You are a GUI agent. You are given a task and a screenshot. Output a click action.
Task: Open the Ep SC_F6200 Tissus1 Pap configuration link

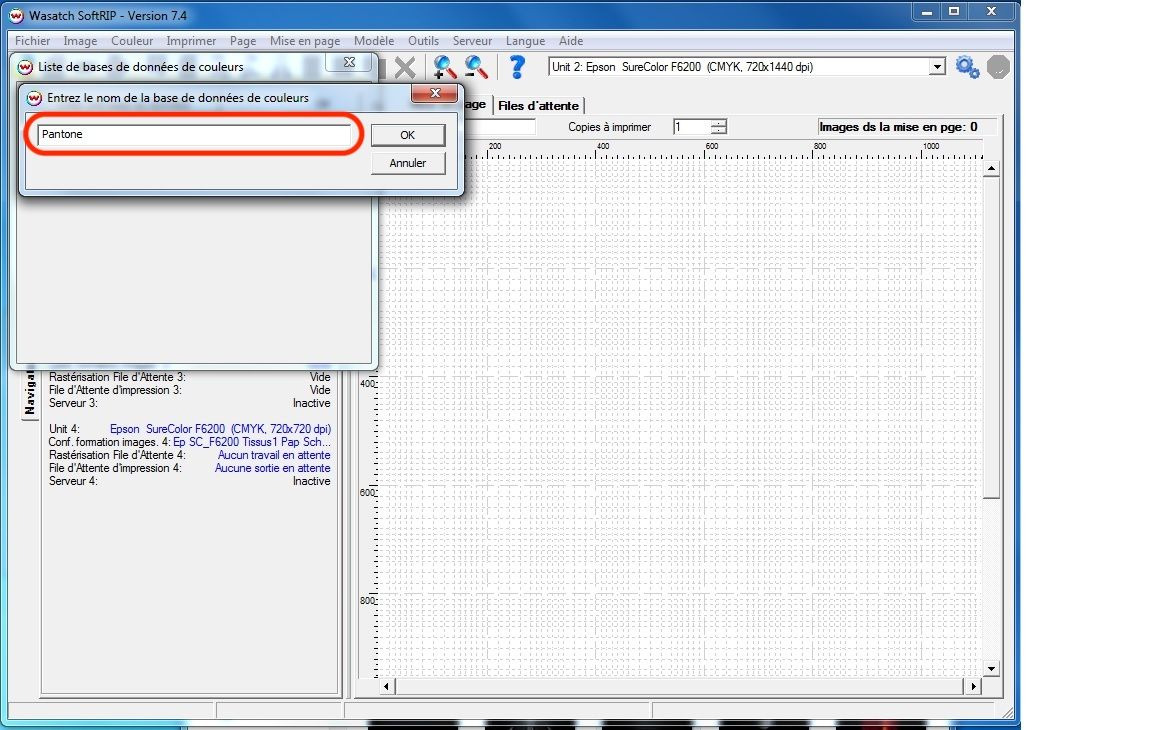[x=251, y=442]
